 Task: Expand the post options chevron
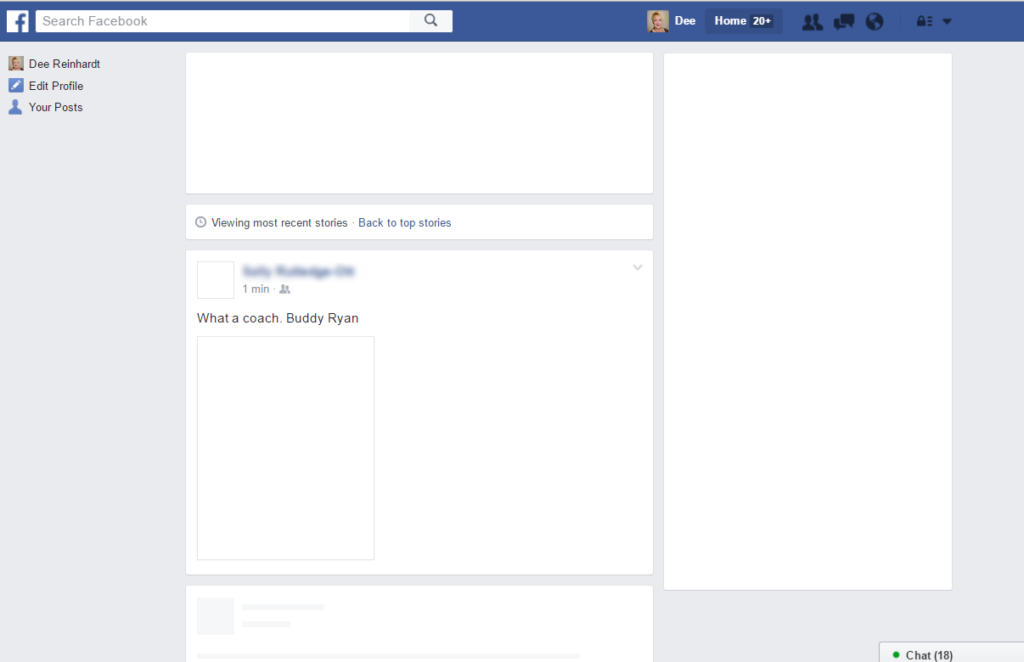pos(637,268)
